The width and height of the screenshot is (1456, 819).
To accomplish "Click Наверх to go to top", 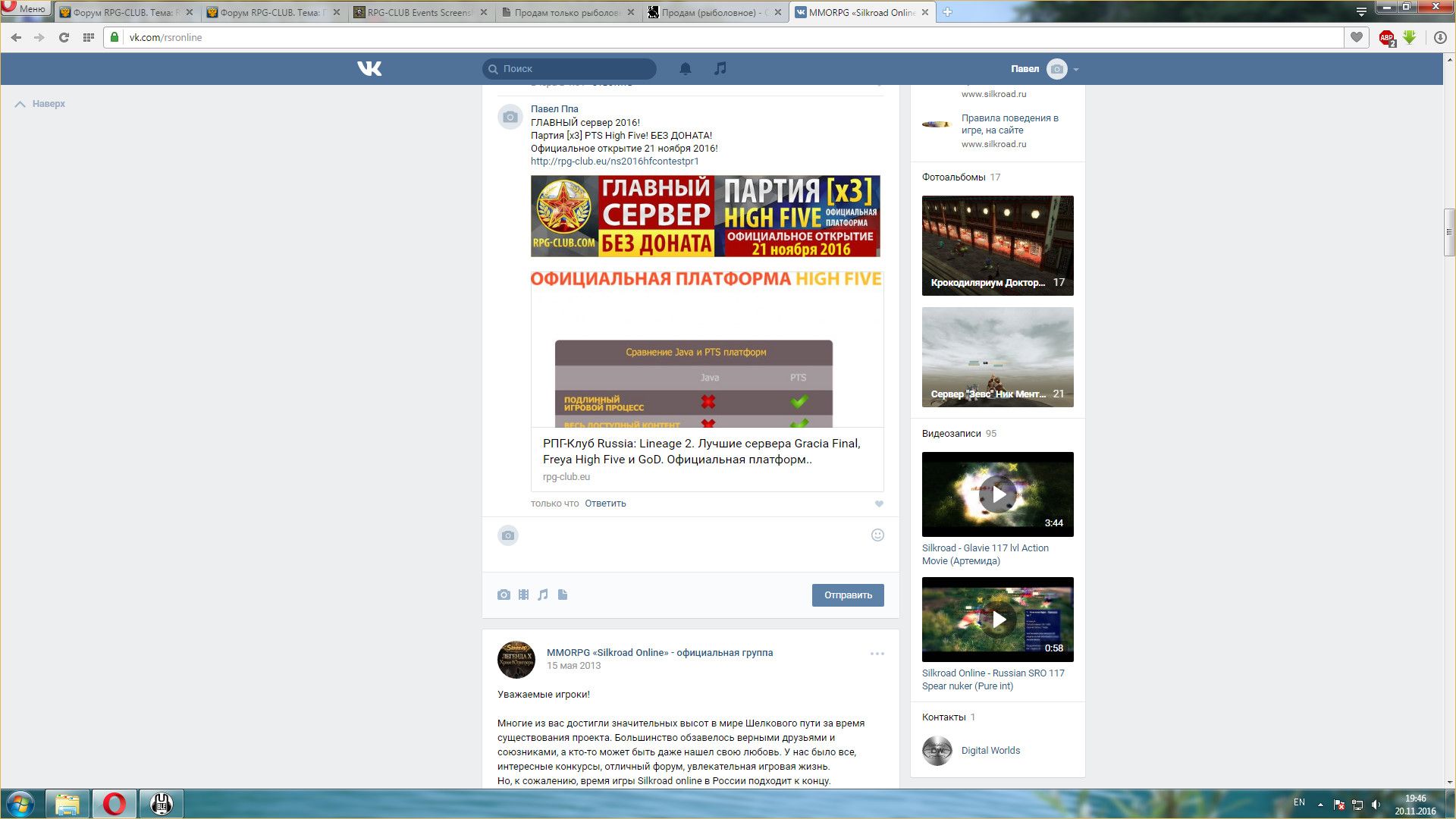I will coord(40,104).
